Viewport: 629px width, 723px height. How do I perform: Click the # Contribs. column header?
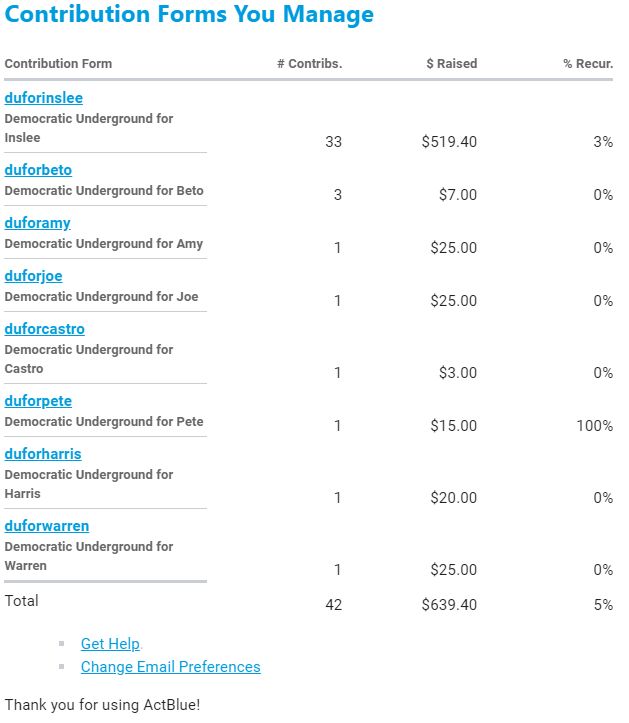pyautogui.click(x=309, y=64)
